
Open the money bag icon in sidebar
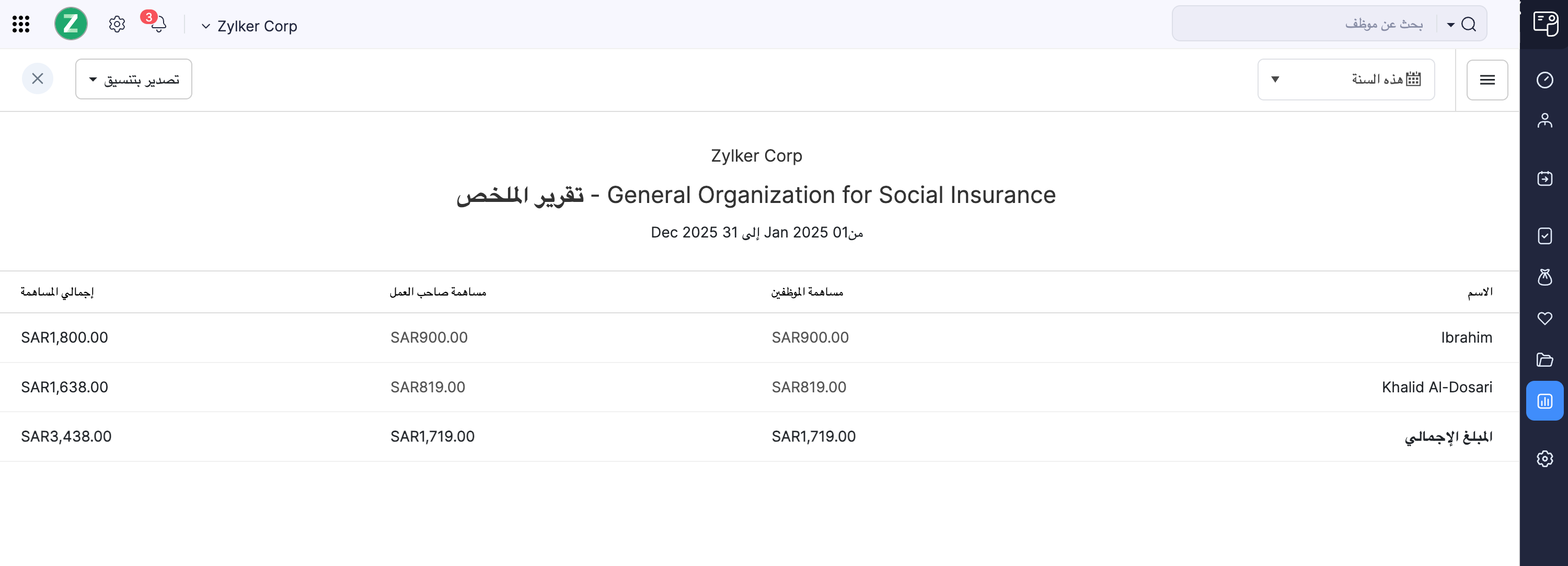1544,277
